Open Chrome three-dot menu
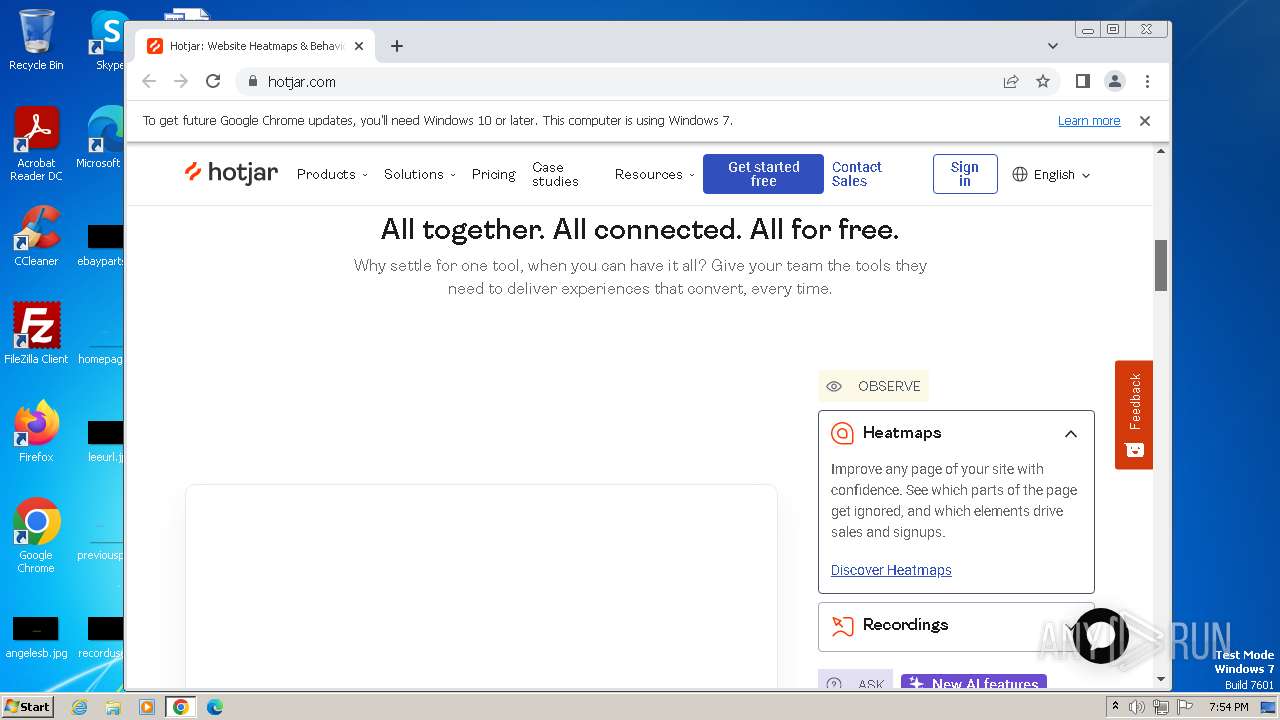The height and width of the screenshot is (720, 1280). [1147, 81]
